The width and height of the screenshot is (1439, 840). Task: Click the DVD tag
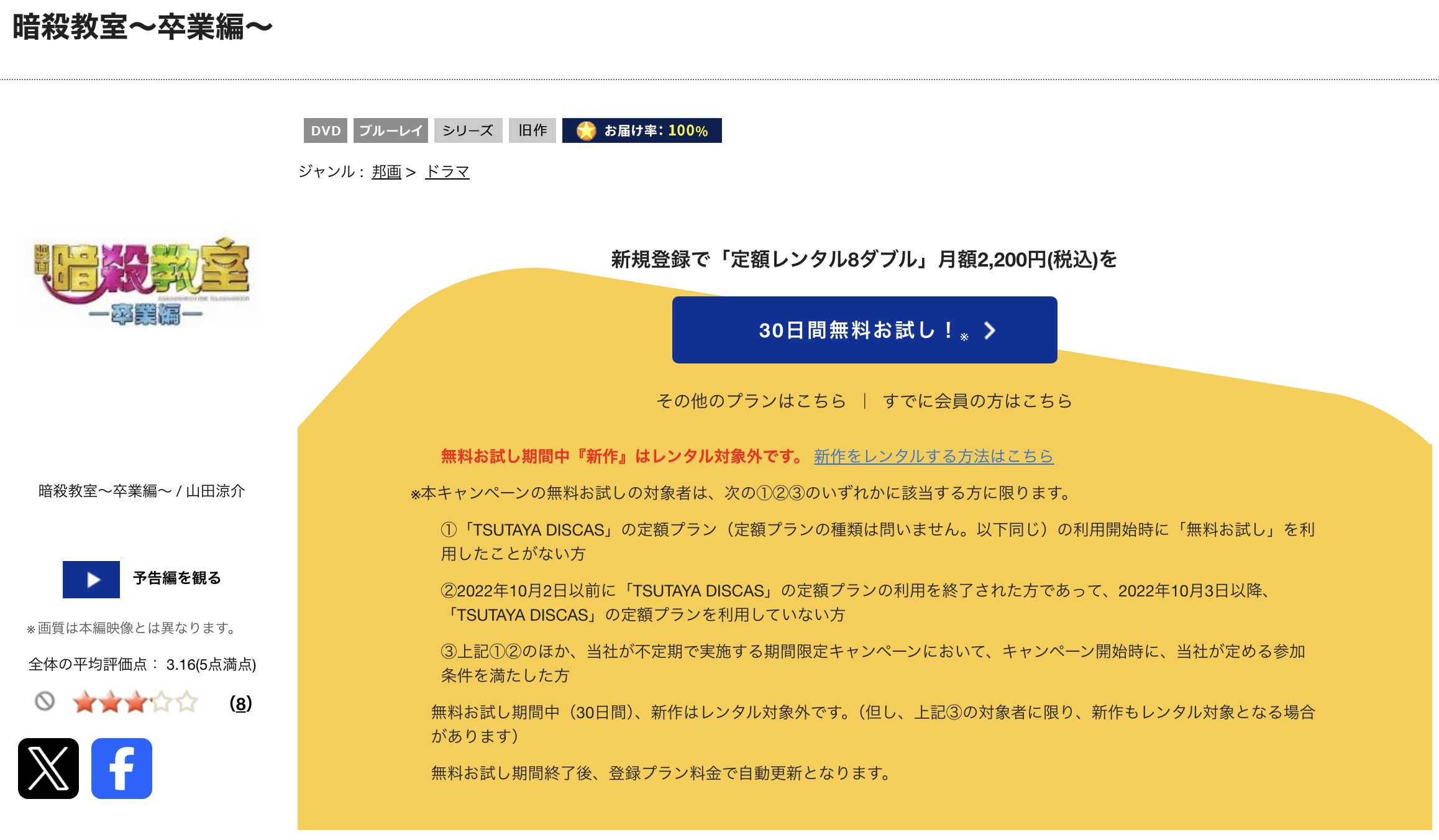tap(326, 130)
